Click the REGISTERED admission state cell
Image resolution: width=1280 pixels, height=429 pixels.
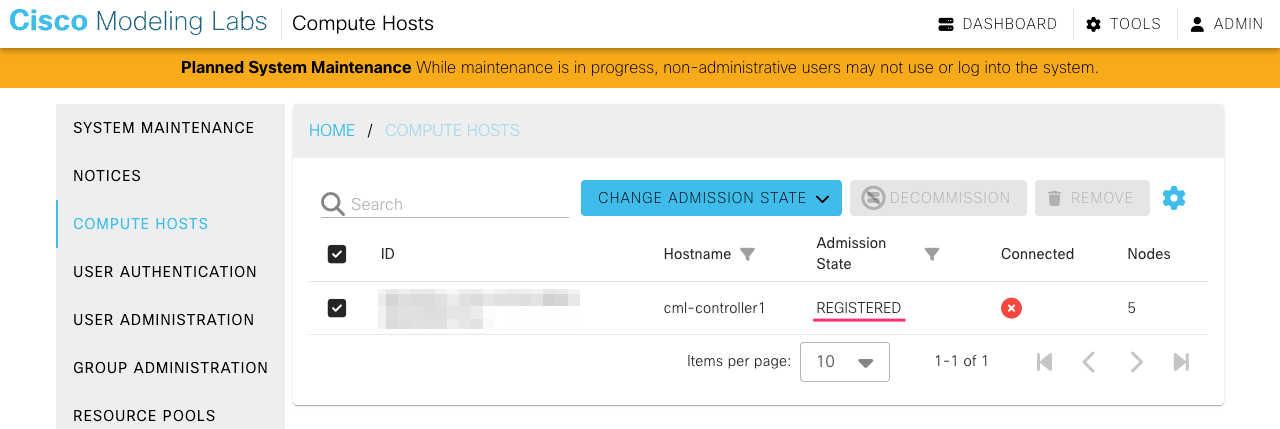tap(859, 308)
